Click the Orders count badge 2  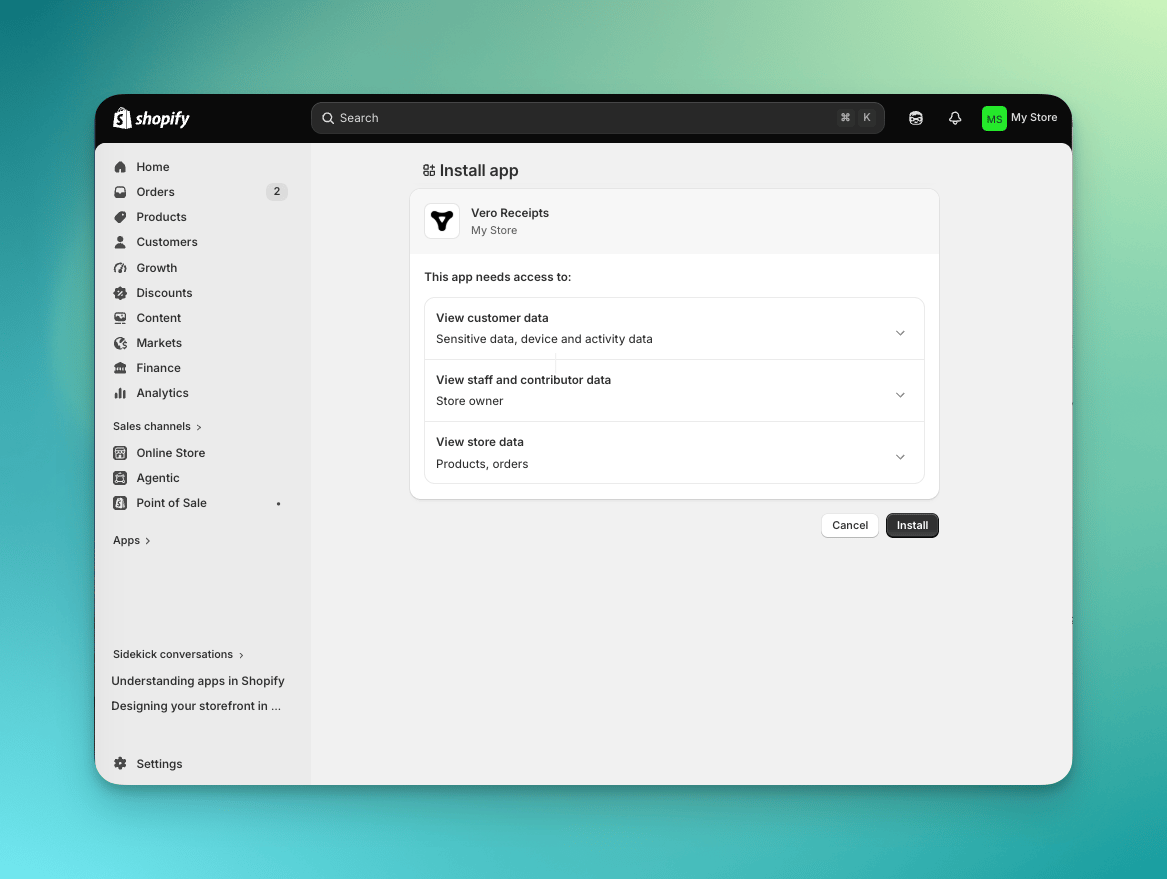point(277,192)
